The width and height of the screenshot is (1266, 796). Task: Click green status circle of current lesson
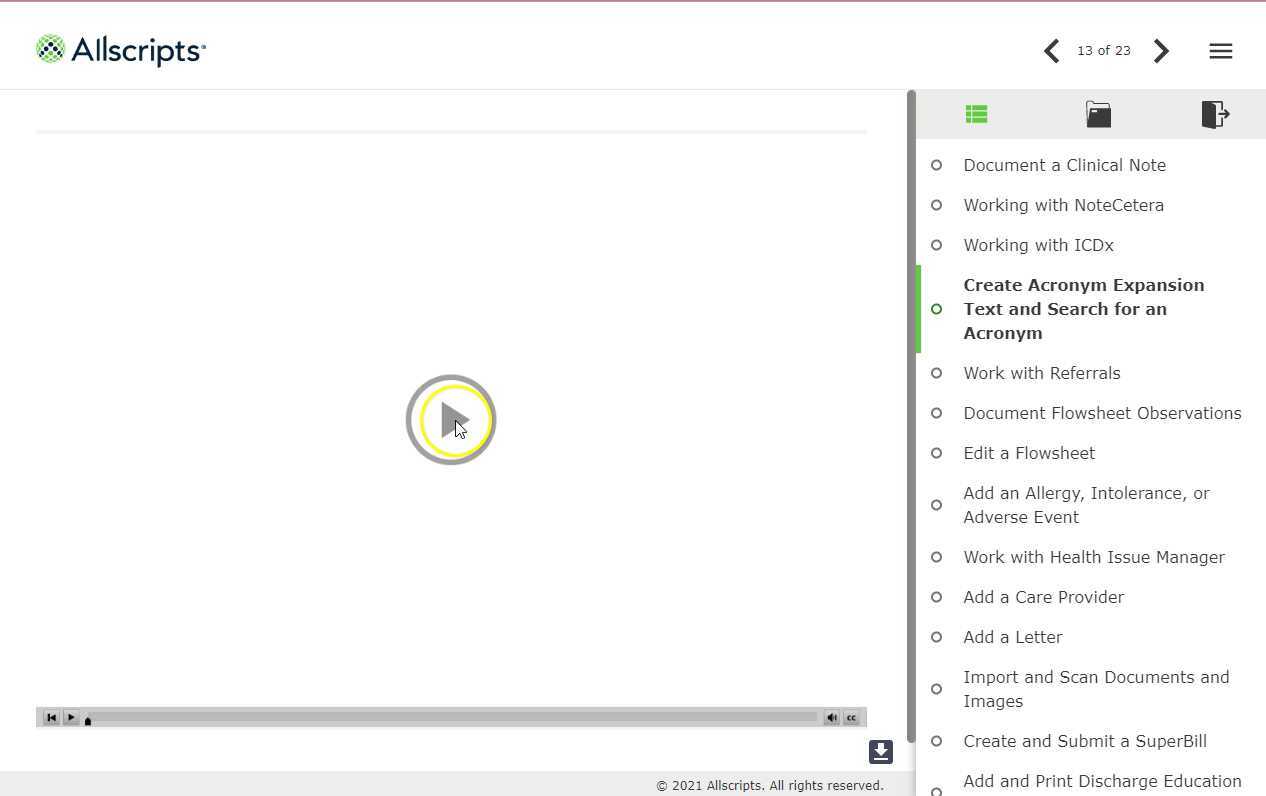pyautogui.click(x=936, y=309)
